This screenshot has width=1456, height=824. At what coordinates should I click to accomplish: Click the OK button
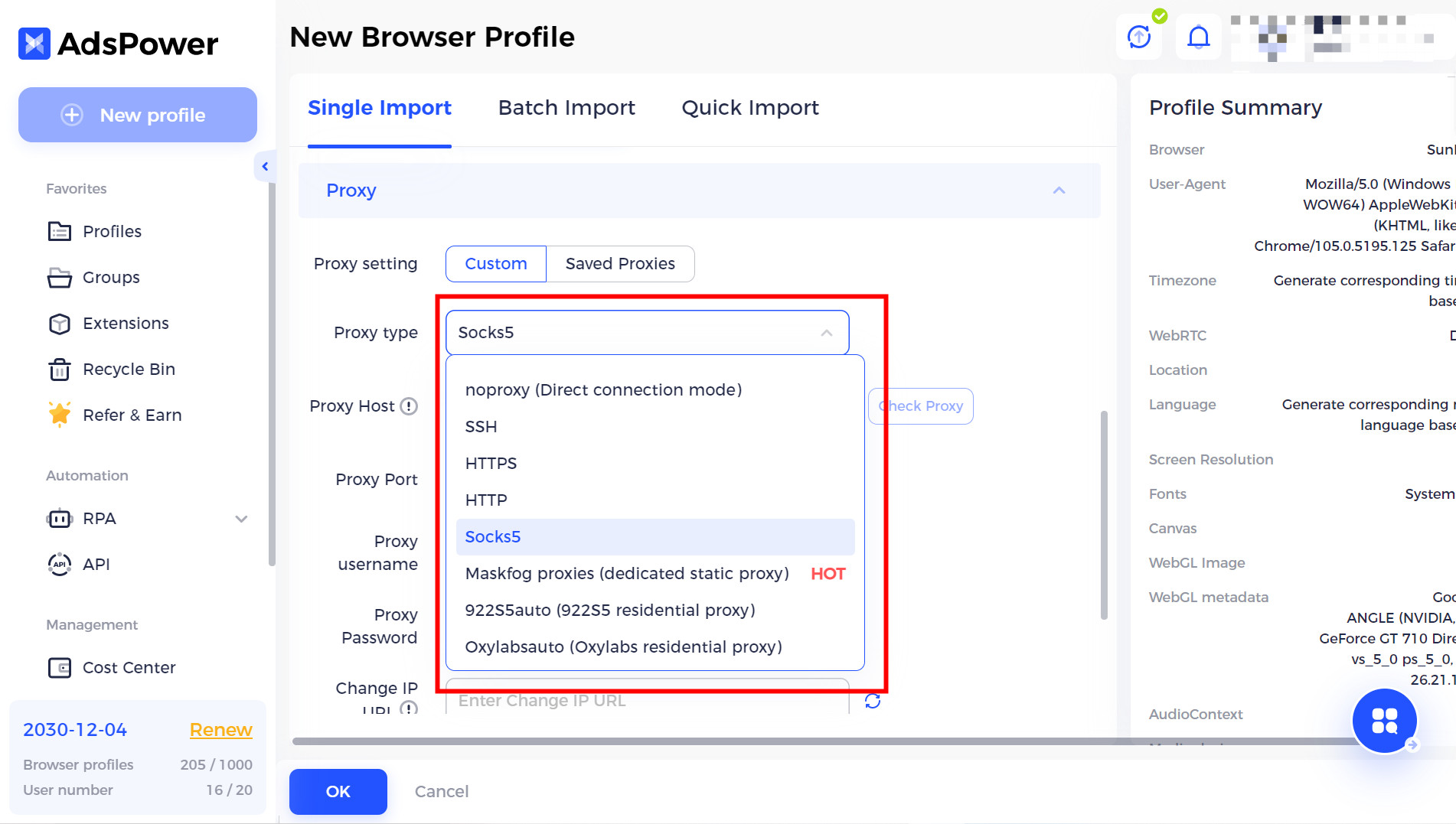click(x=338, y=792)
